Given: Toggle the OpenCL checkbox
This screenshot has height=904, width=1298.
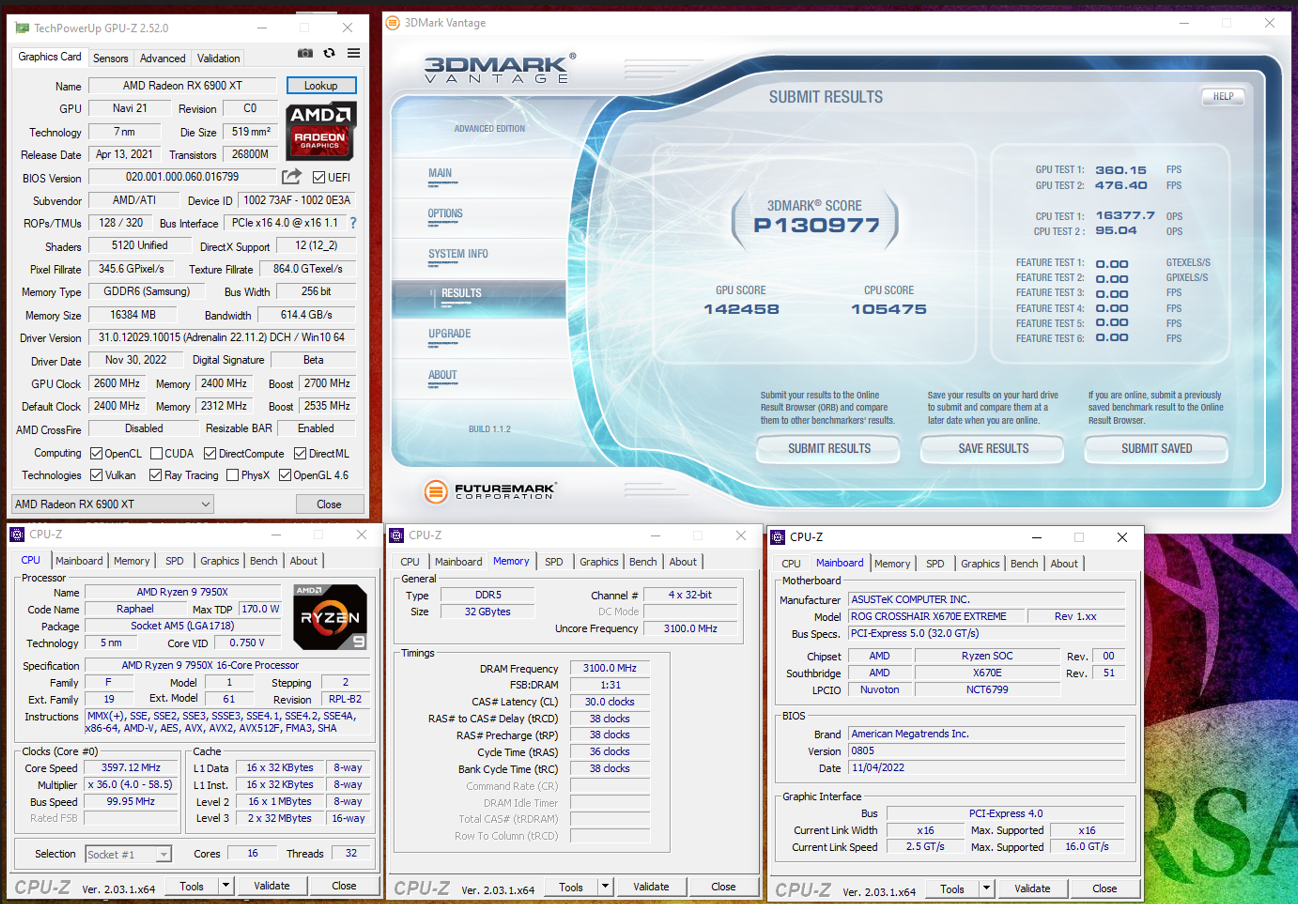Looking at the screenshot, I should coord(97,454).
